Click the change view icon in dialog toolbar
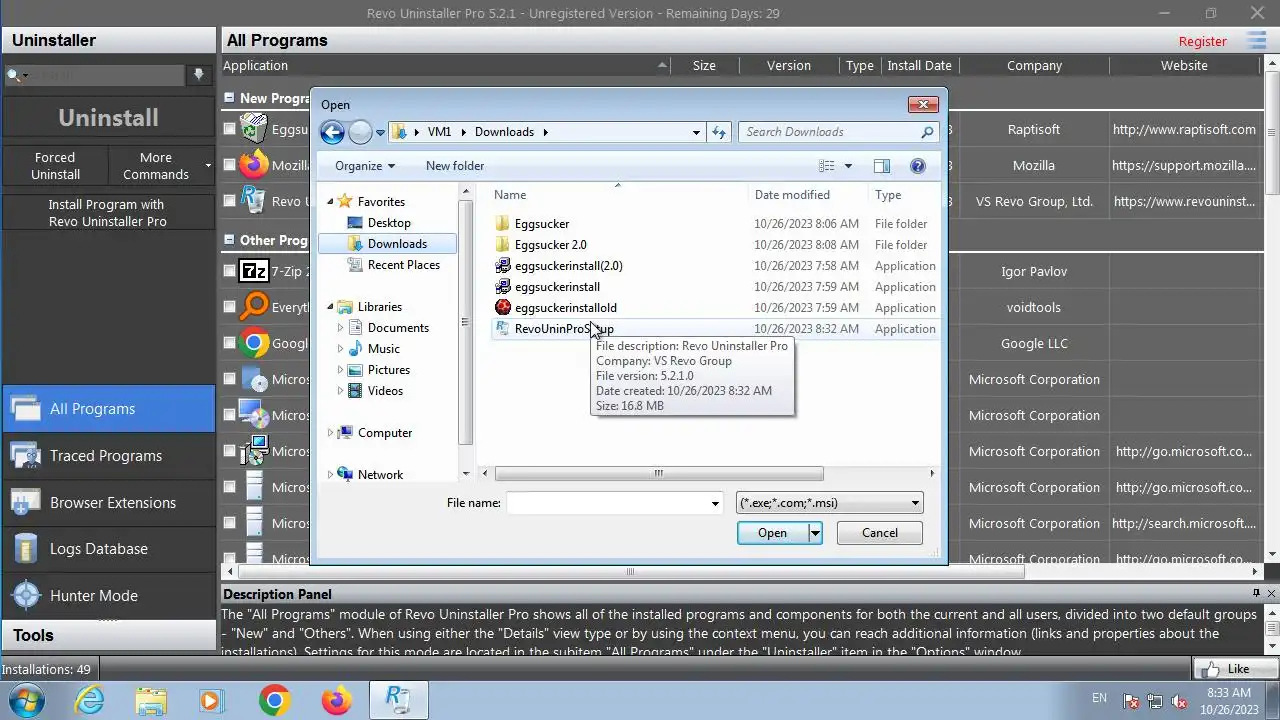1280x720 pixels. (827, 166)
